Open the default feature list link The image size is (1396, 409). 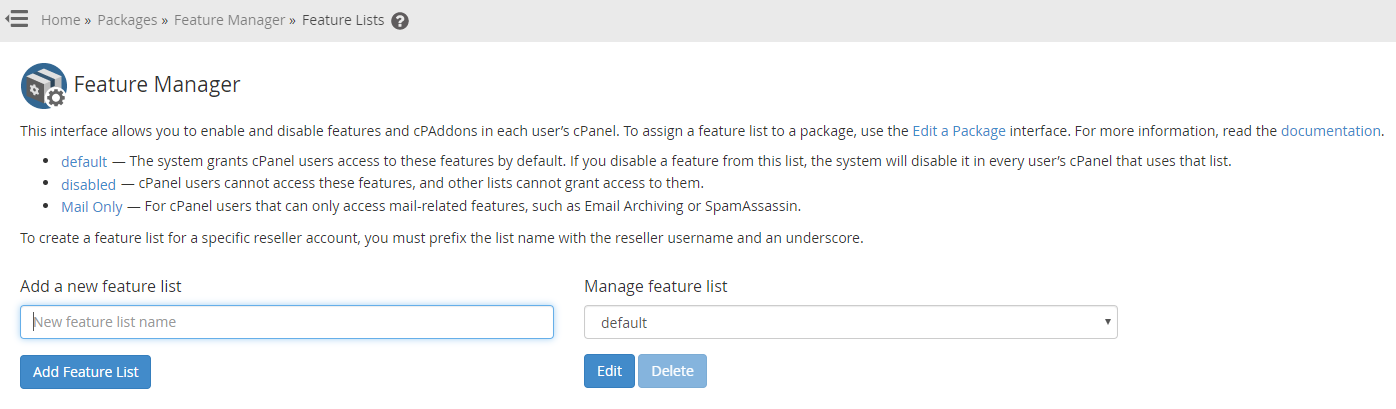(84, 161)
